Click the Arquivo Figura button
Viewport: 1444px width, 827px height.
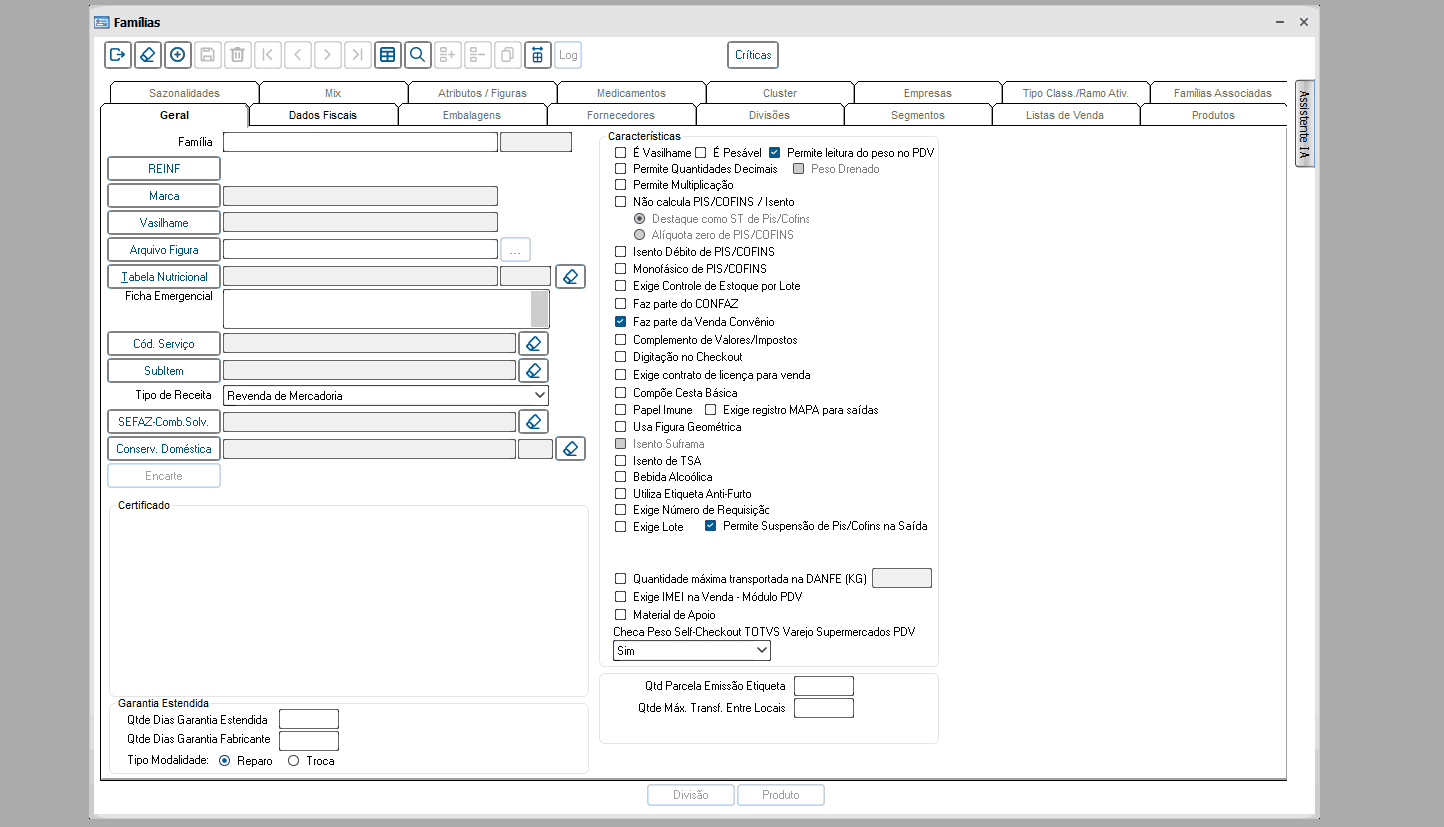(164, 250)
